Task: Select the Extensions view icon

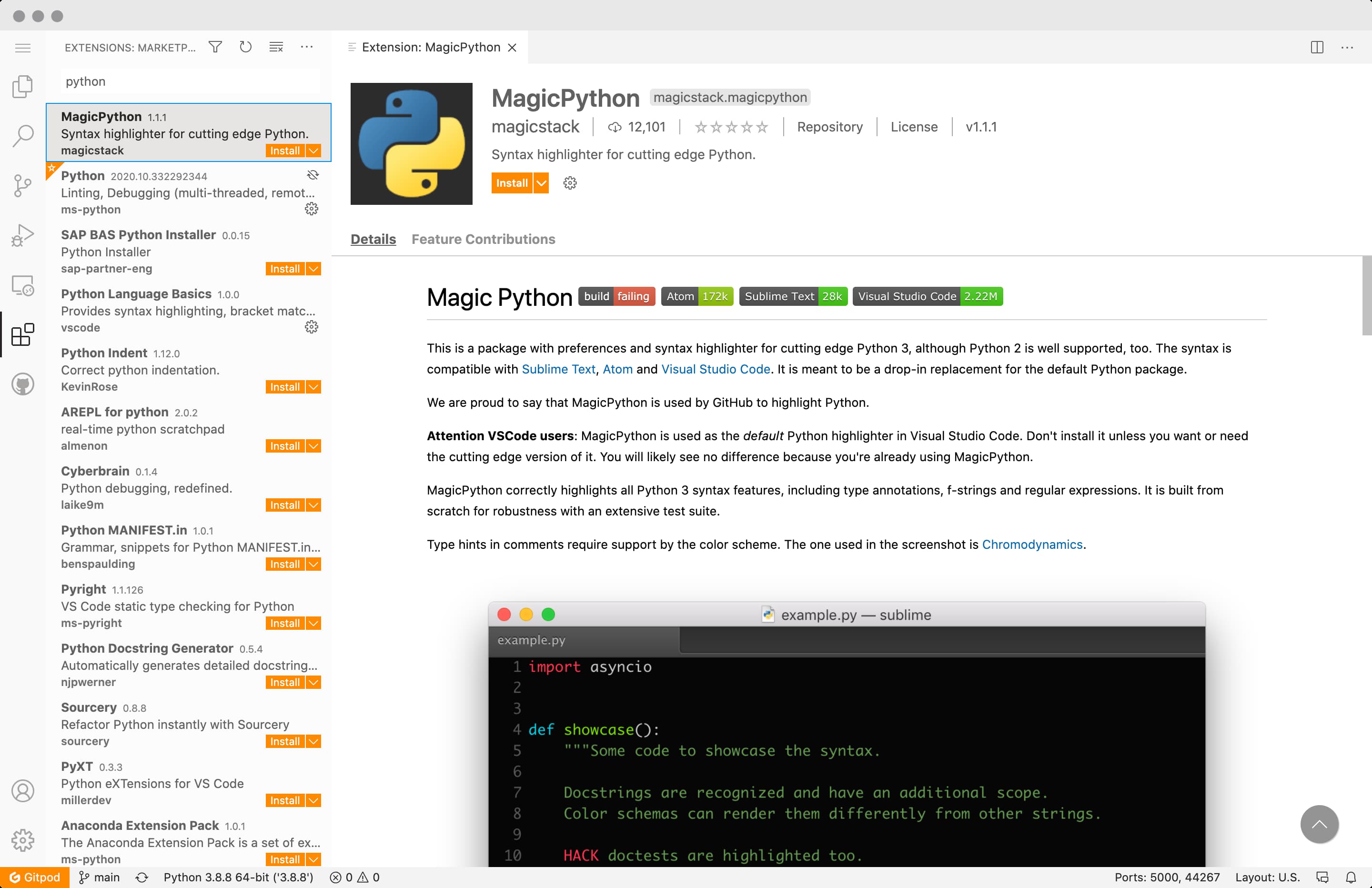Action: 22,334
